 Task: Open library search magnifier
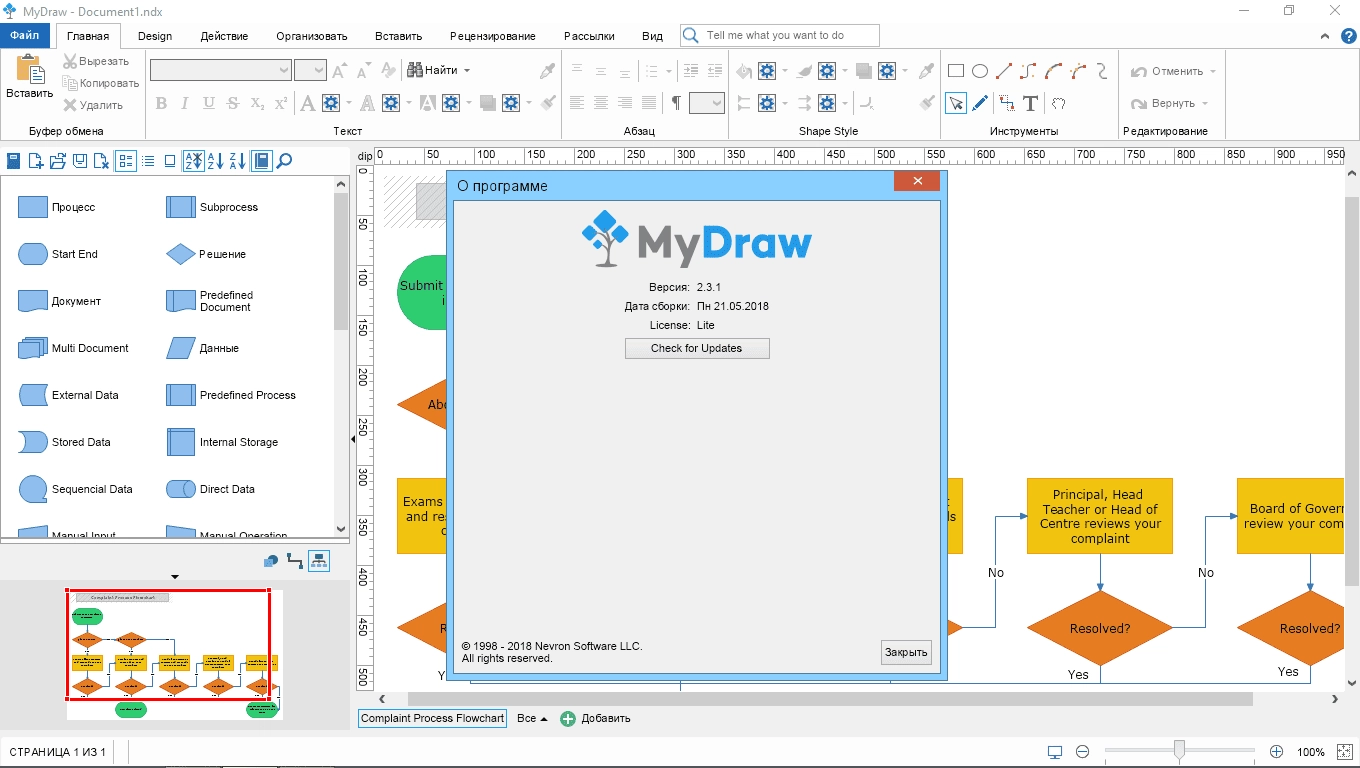[284, 161]
